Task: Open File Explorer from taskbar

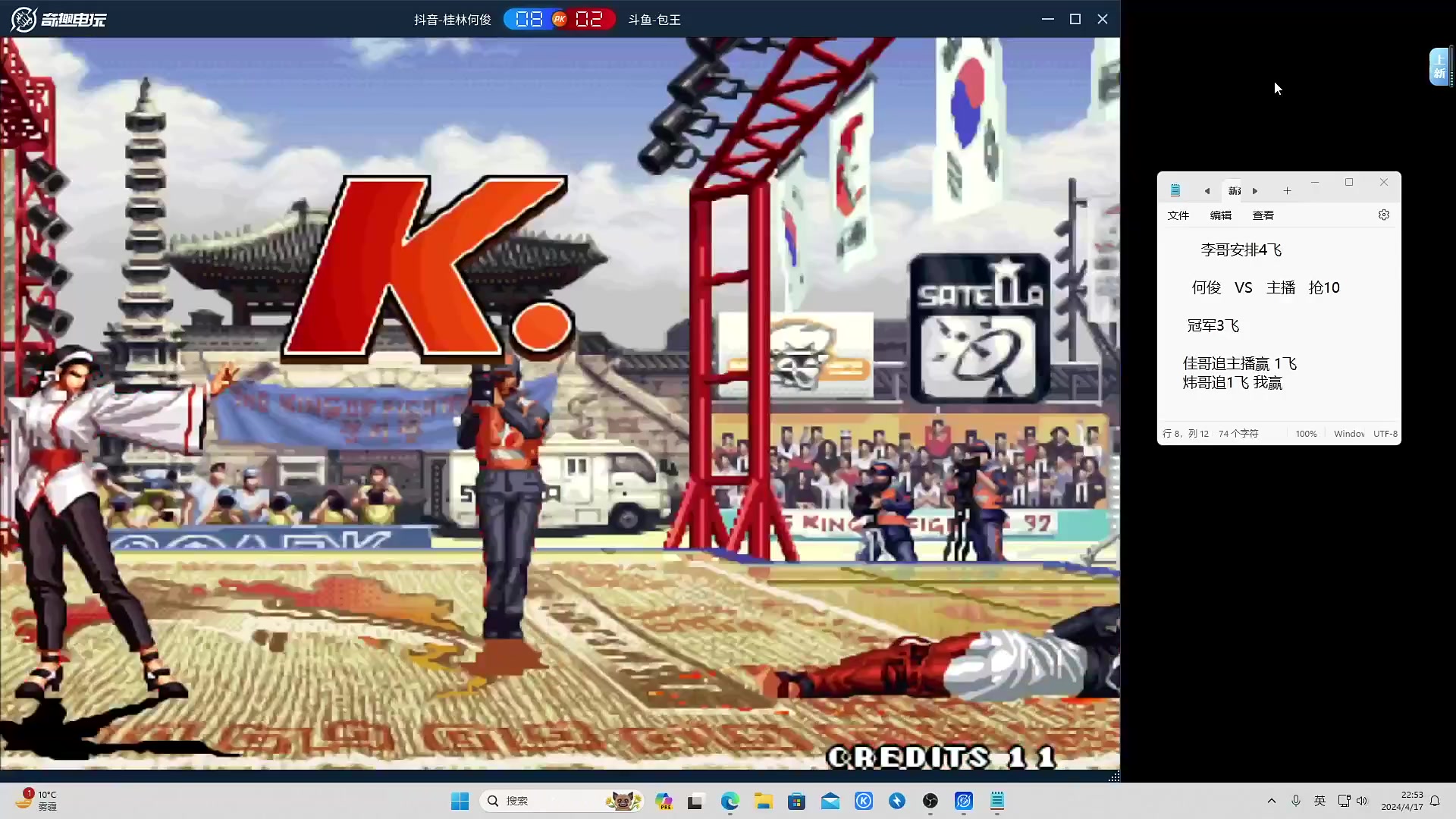Action: click(763, 801)
